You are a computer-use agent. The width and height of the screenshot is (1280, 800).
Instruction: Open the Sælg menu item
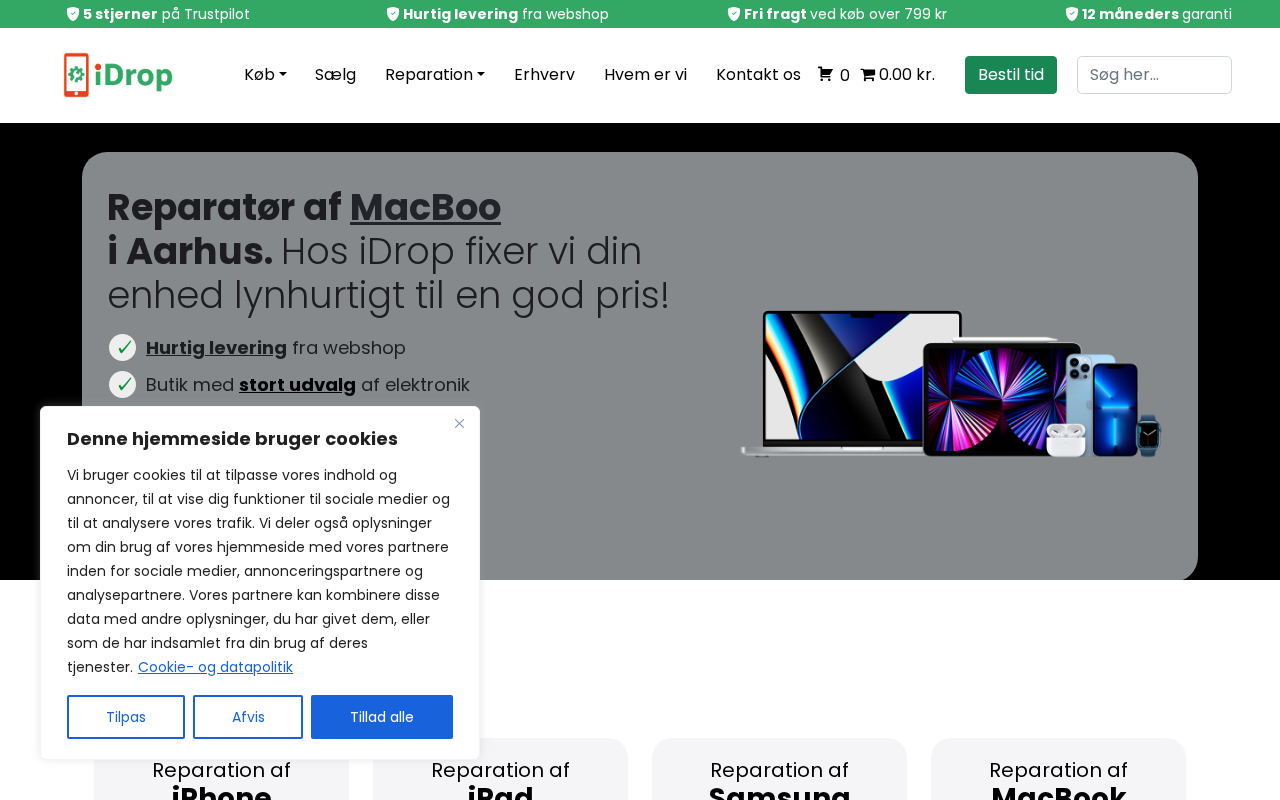tap(335, 75)
